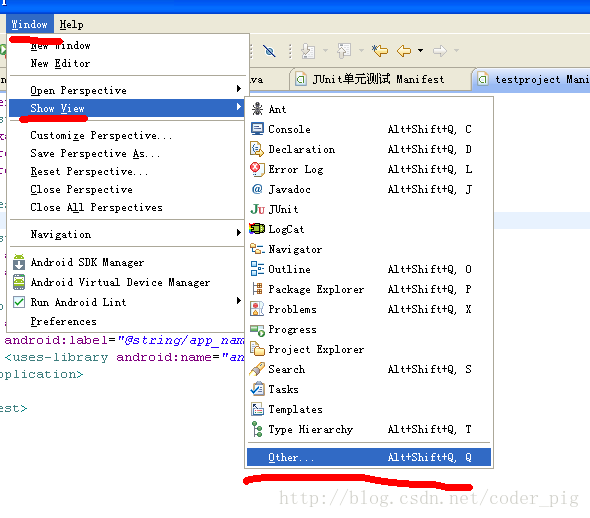Choose Customize Perspective...
The height and width of the screenshot is (518, 590).
(x=127, y=135)
